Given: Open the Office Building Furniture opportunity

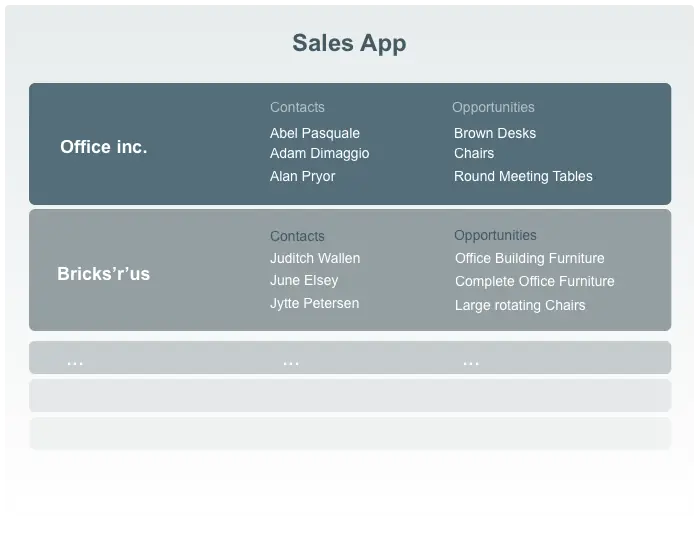Looking at the screenshot, I should pos(529,258).
